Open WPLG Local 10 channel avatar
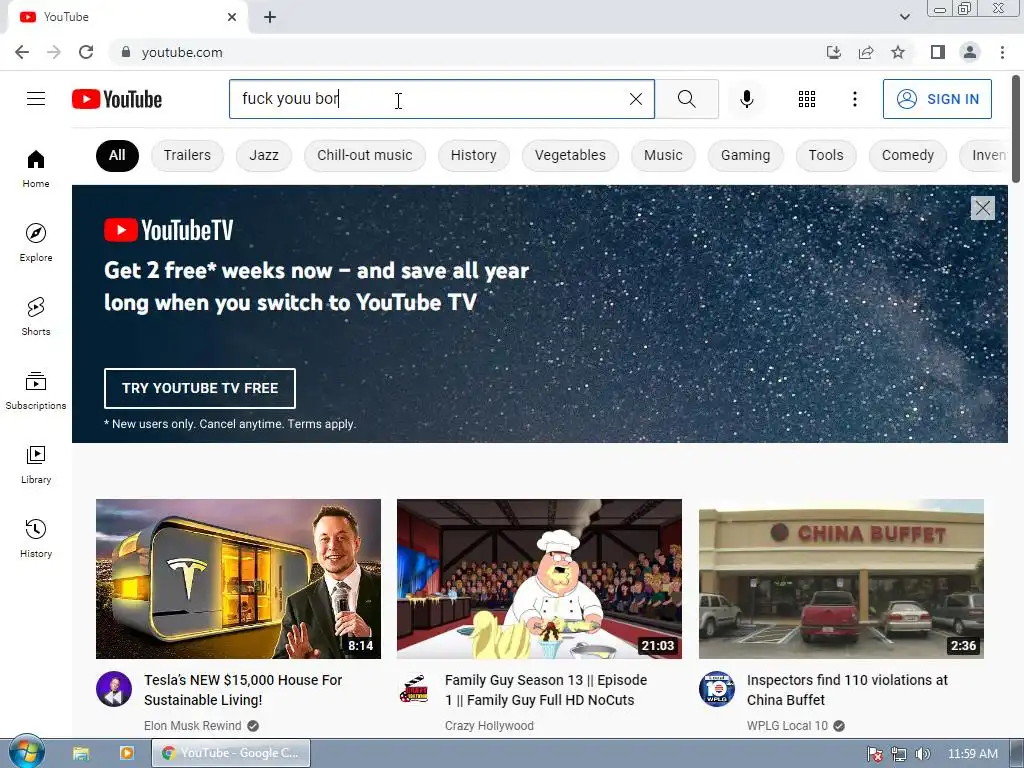The image size is (1024, 768). (716, 689)
